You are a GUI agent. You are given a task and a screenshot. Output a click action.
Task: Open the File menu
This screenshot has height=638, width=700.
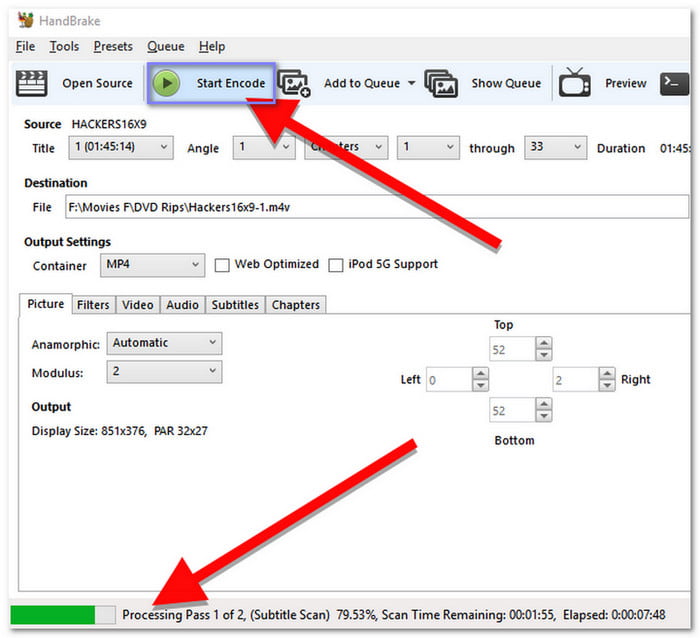coord(25,46)
